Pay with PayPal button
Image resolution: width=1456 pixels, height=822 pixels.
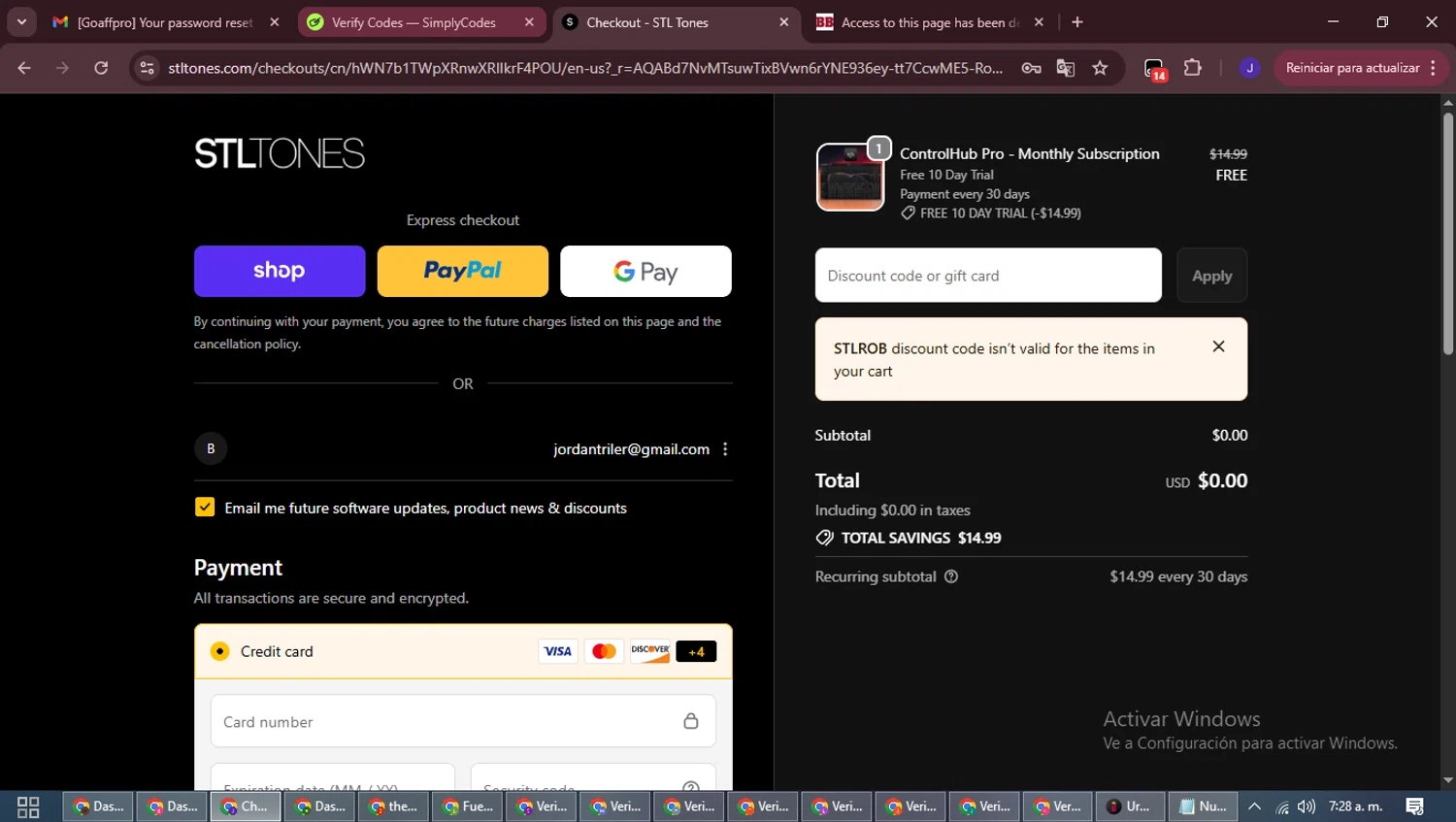tap(463, 271)
